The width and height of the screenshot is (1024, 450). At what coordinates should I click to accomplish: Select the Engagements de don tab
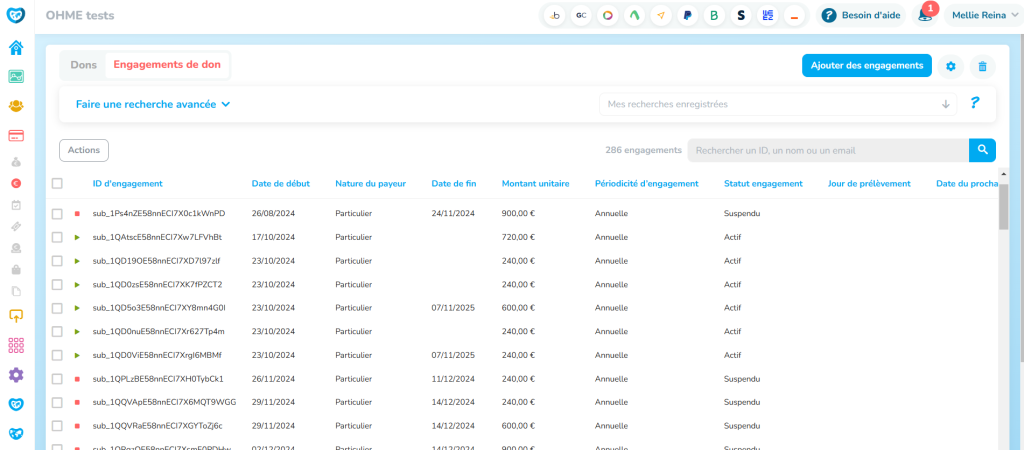coord(167,65)
